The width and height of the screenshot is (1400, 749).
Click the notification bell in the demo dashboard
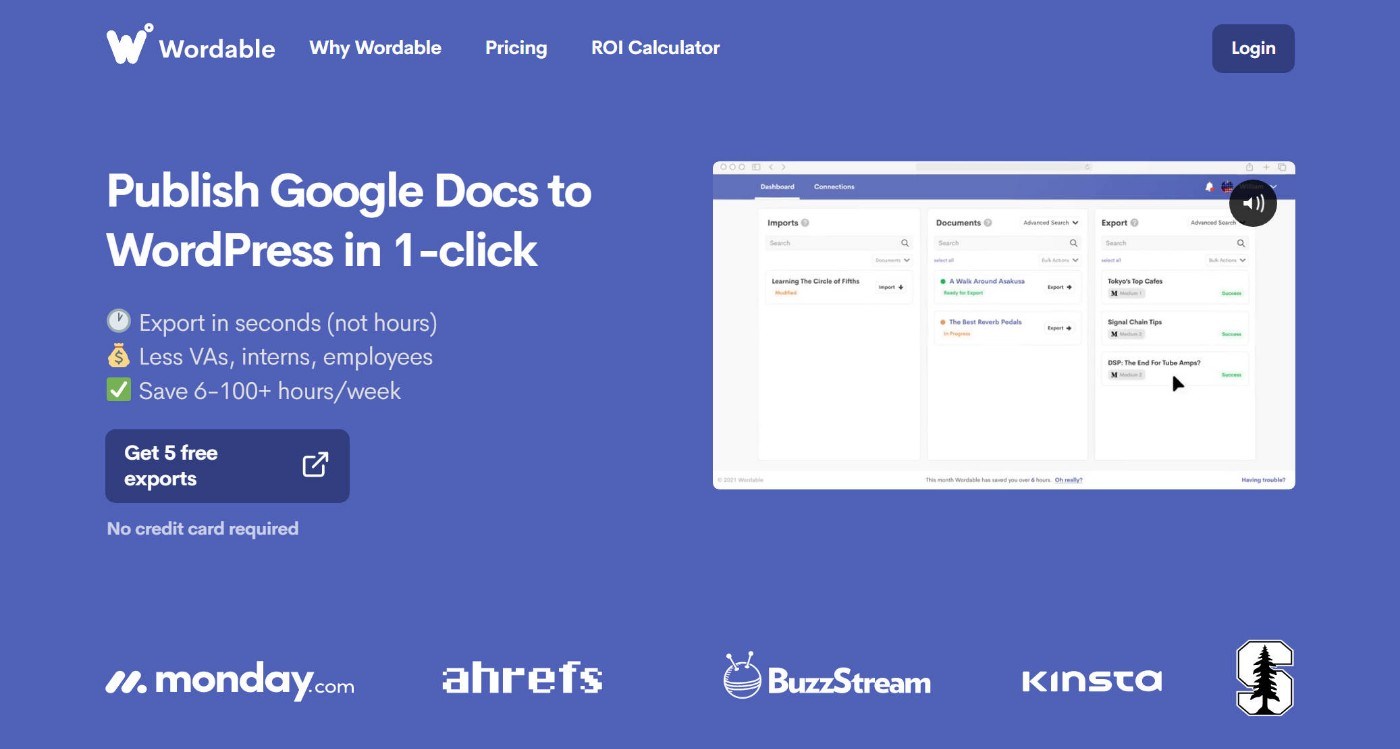click(x=1209, y=187)
